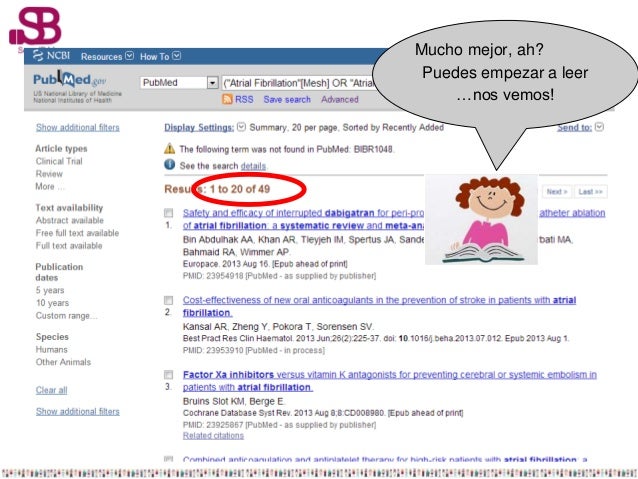Filter by Abstract available
Screen dimensions: 638x479
70,220
